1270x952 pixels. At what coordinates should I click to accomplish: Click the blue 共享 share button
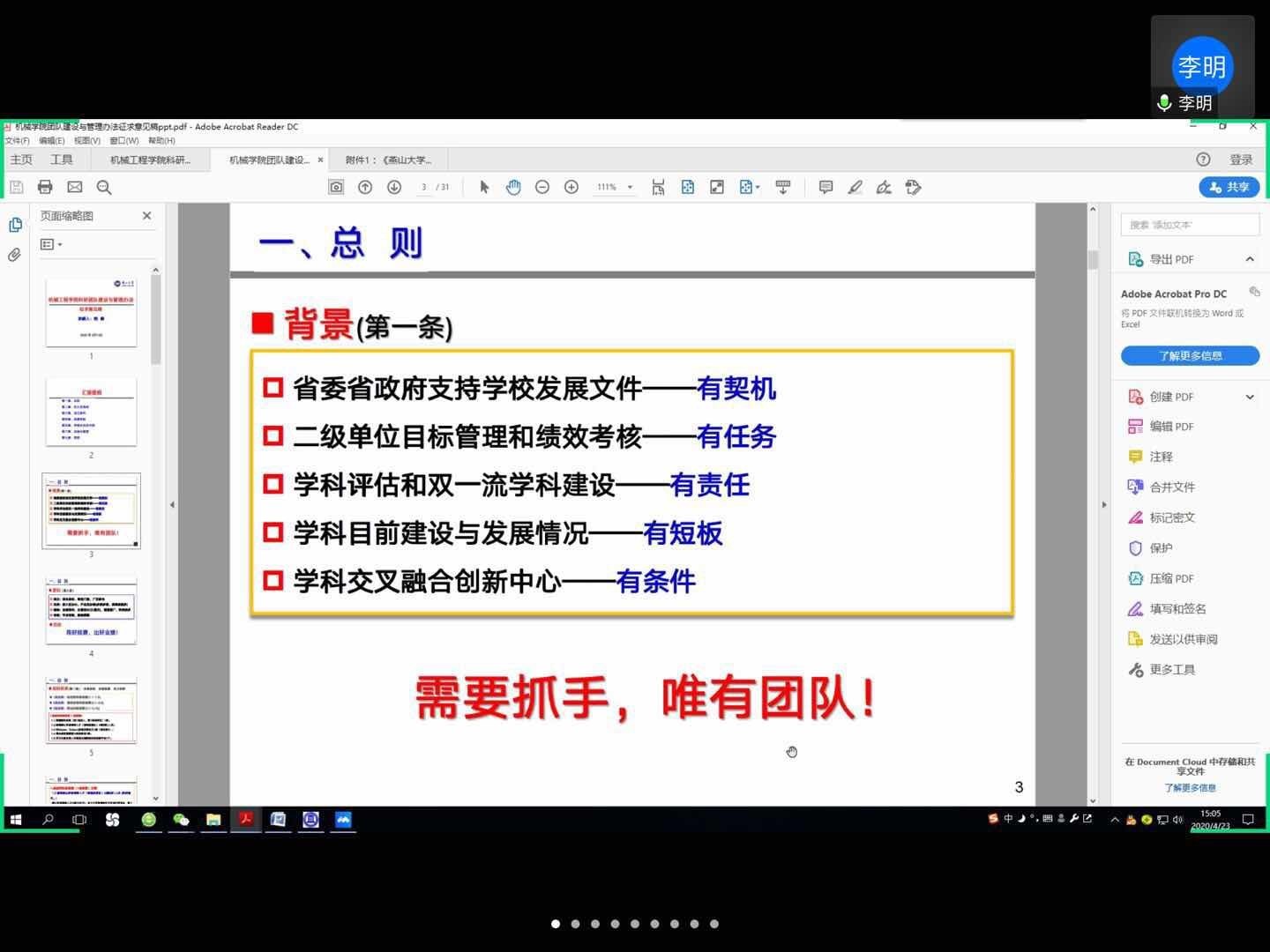point(1229,187)
